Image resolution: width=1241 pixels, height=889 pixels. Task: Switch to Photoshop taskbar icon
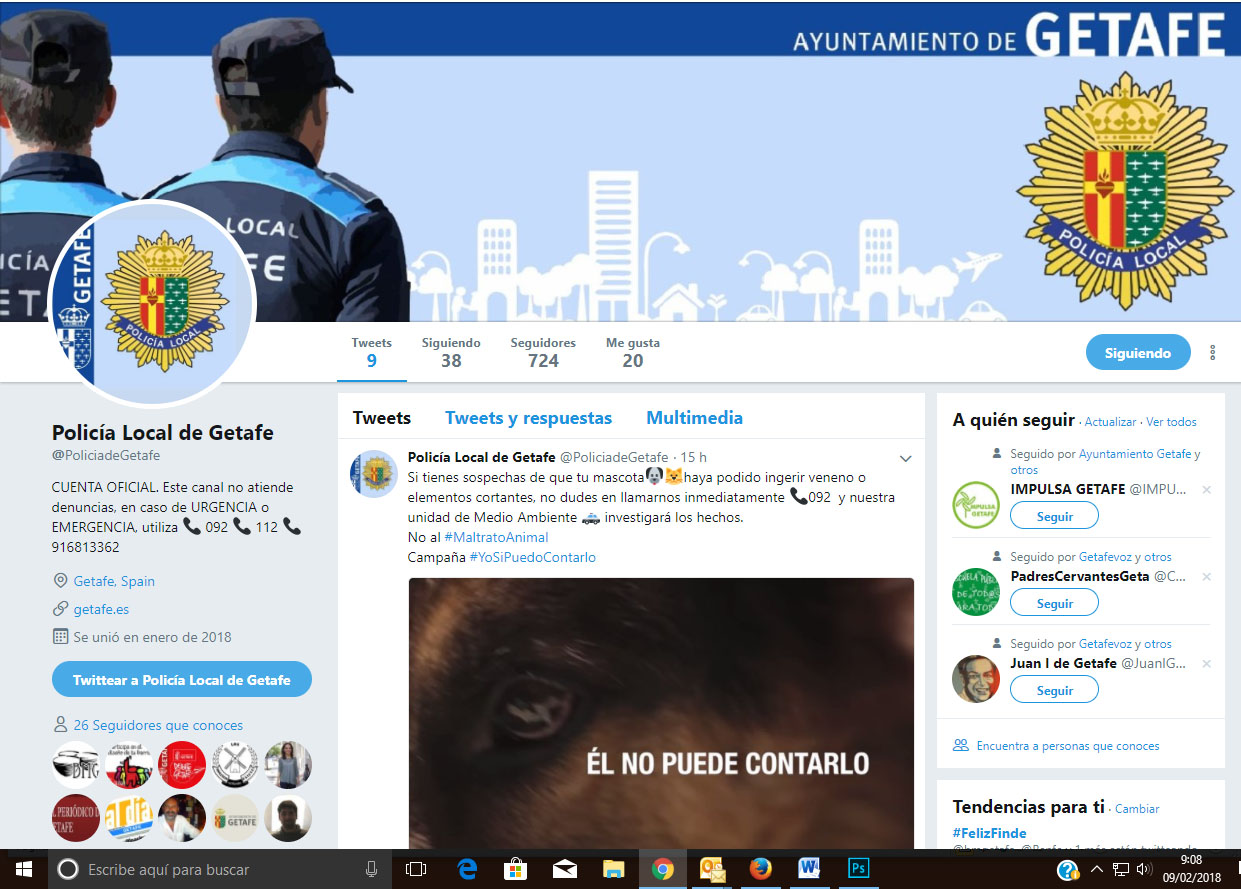tap(858, 869)
